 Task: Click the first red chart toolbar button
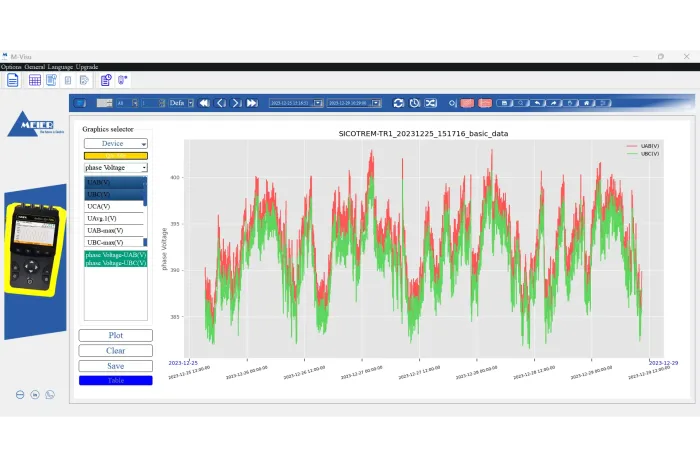point(467,103)
